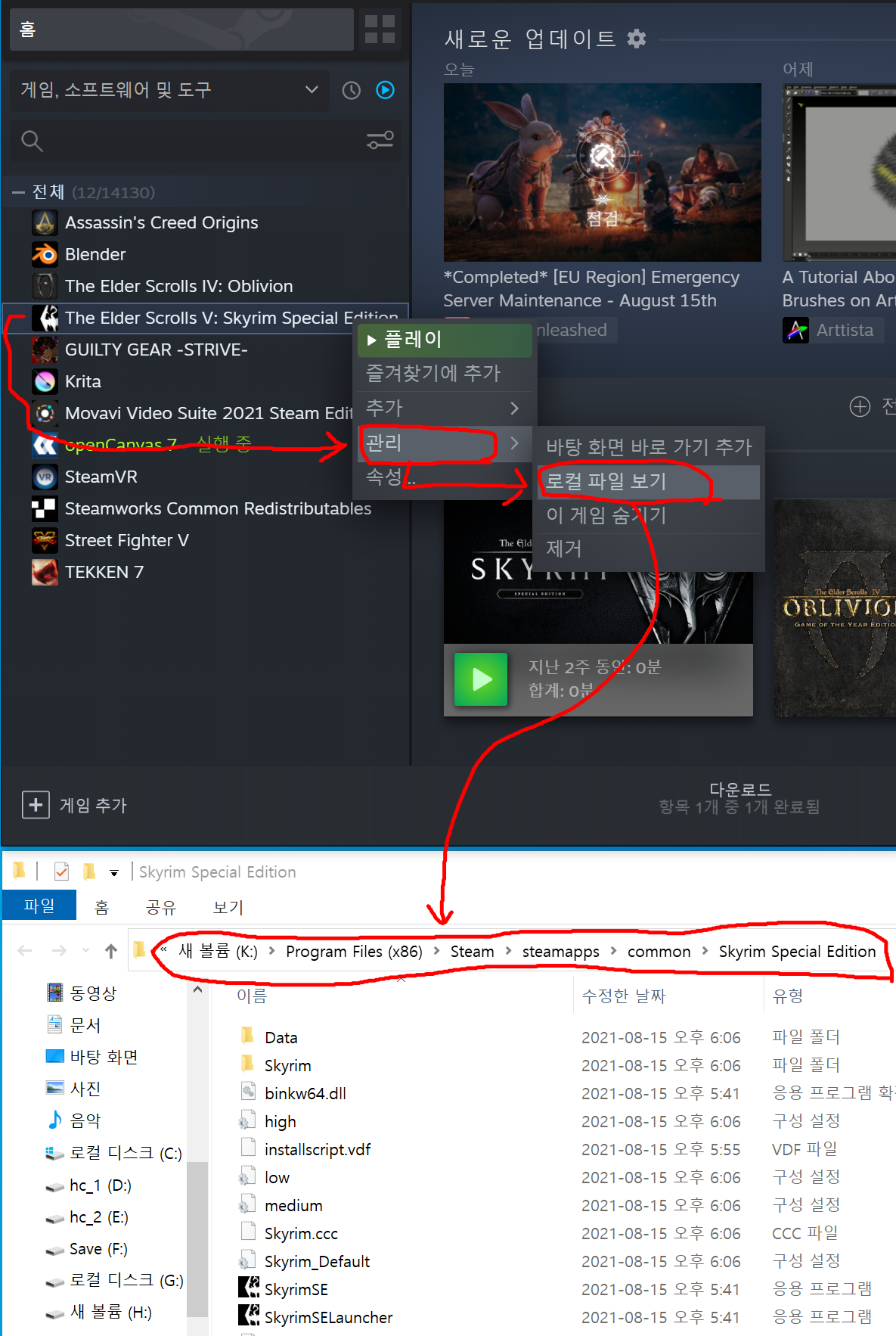Sort by 이름 column header
This screenshot has height=1336, width=896.
252,996
